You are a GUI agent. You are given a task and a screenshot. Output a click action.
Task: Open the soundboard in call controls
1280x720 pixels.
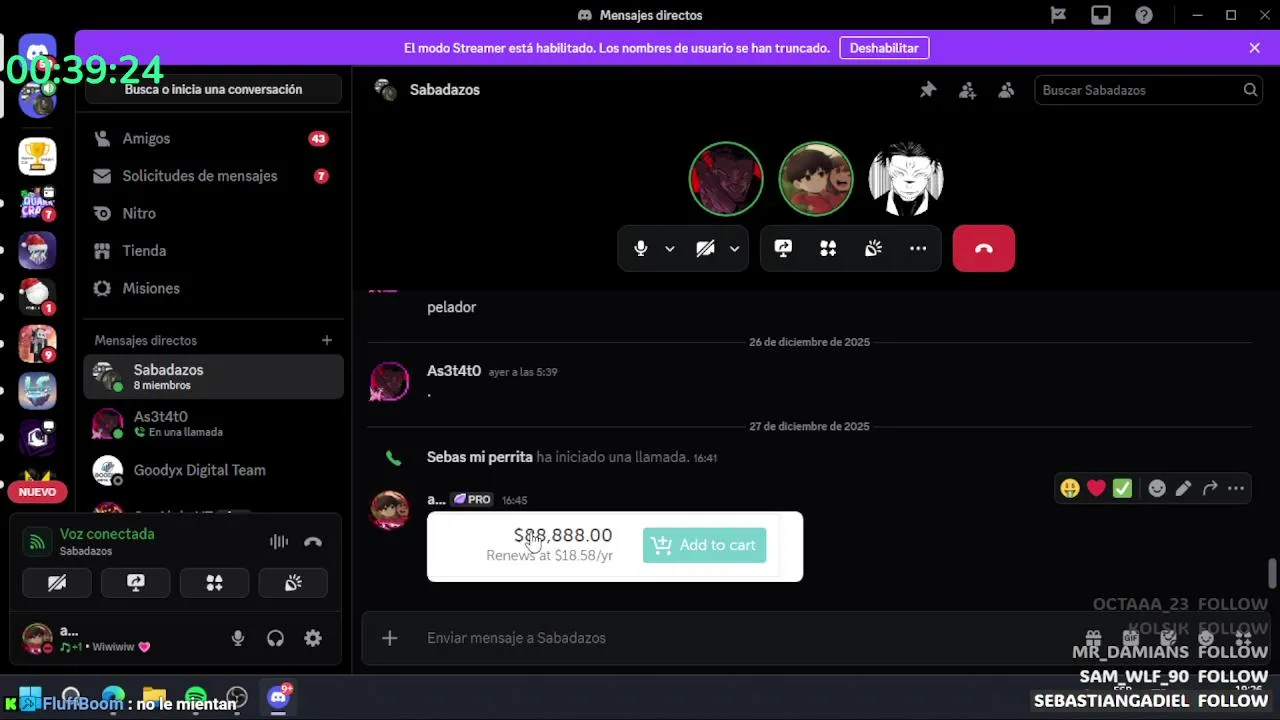[x=873, y=249]
